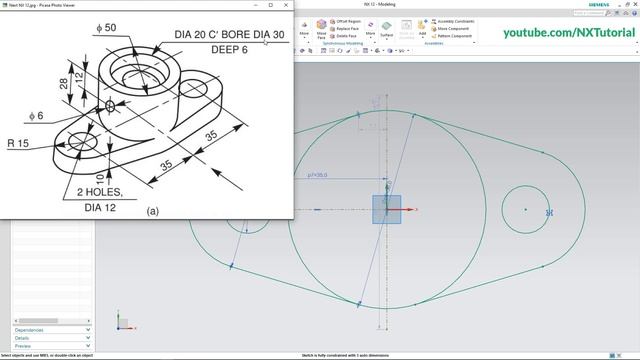Click the 'Select objects and use MB3' cue line
Screen dimensions: 640x360
click(x=47, y=356)
